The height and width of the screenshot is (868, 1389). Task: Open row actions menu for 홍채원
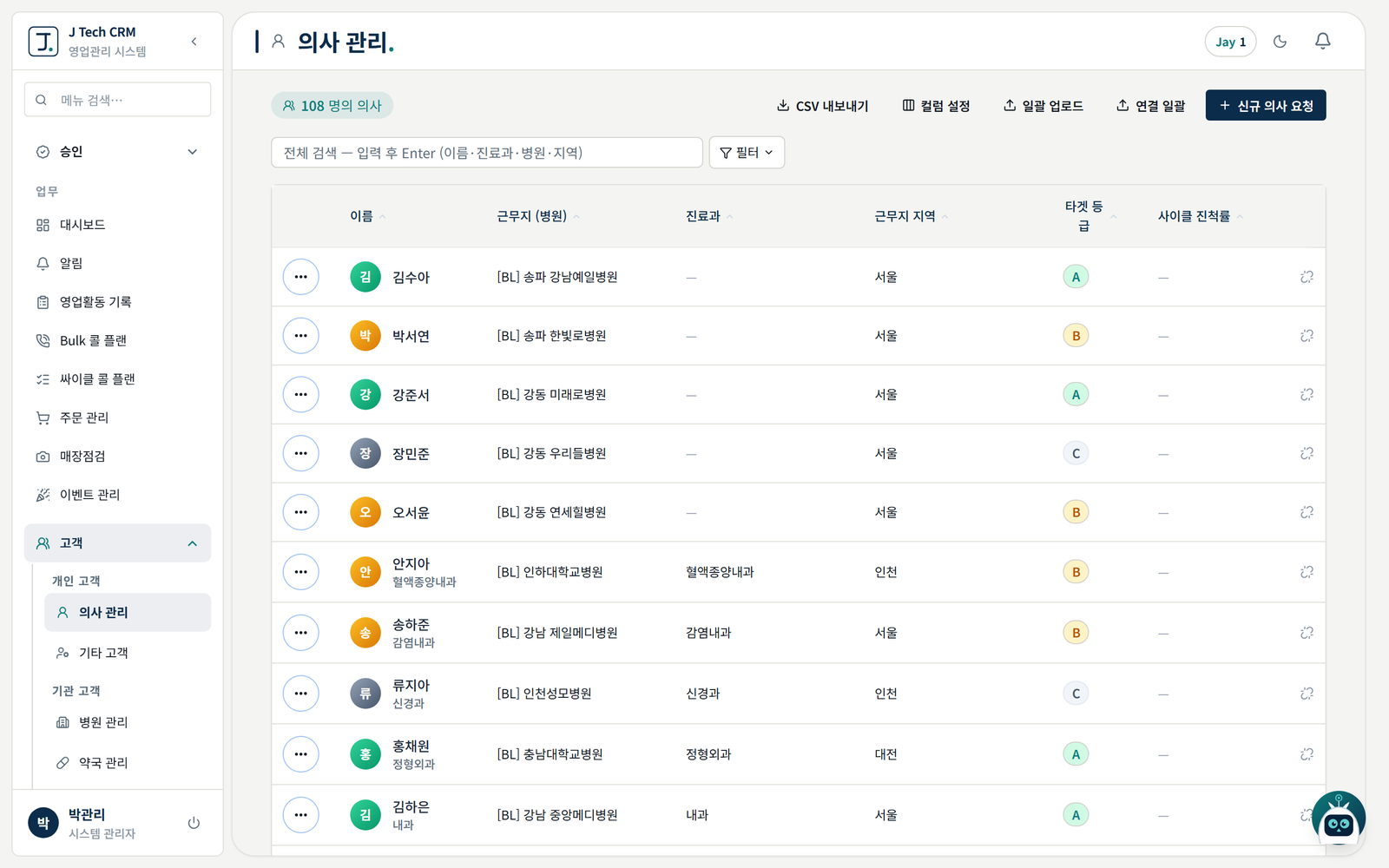[x=300, y=754]
